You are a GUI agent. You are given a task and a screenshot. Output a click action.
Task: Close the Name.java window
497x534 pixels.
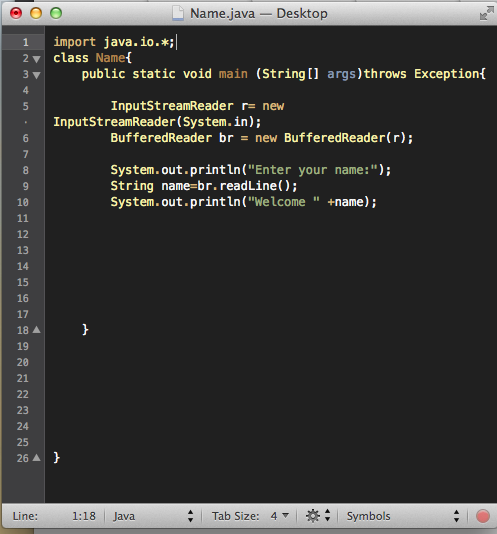click(16, 13)
